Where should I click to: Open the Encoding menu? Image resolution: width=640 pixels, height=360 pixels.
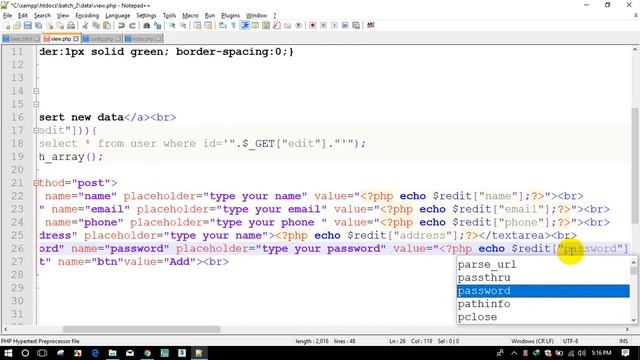point(87,16)
